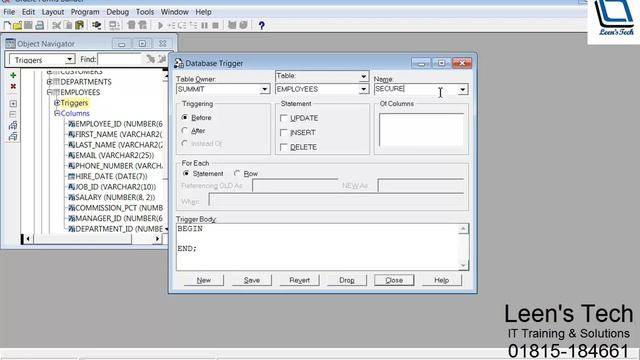Expand the DEPARTMENTS tree node
This screenshot has width=640, height=360.
[x=49, y=82]
